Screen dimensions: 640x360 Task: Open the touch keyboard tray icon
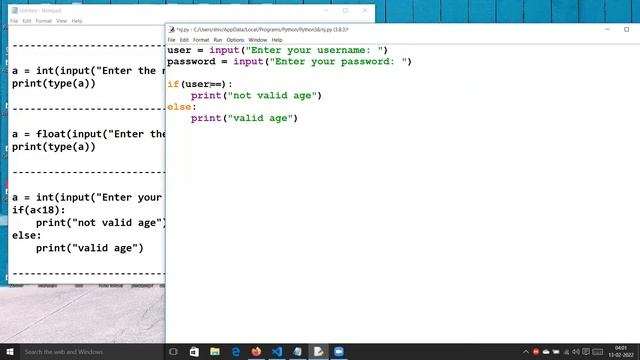[598, 352]
